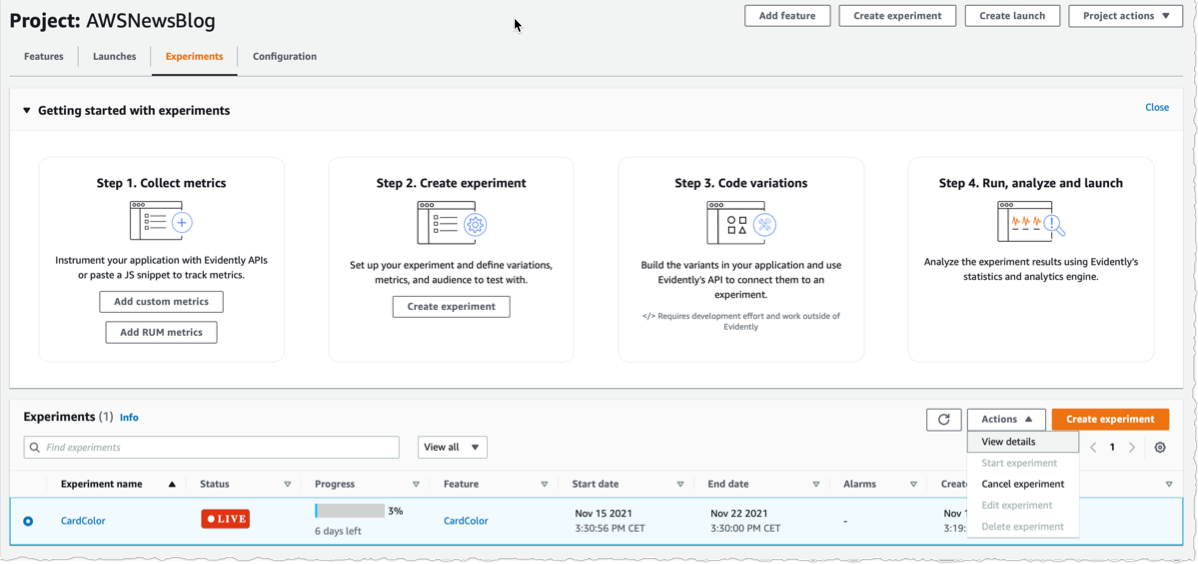The height and width of the screenshot is (564, 1198).
Task: Click the LIVE status badge
Action: click(225, 519)
